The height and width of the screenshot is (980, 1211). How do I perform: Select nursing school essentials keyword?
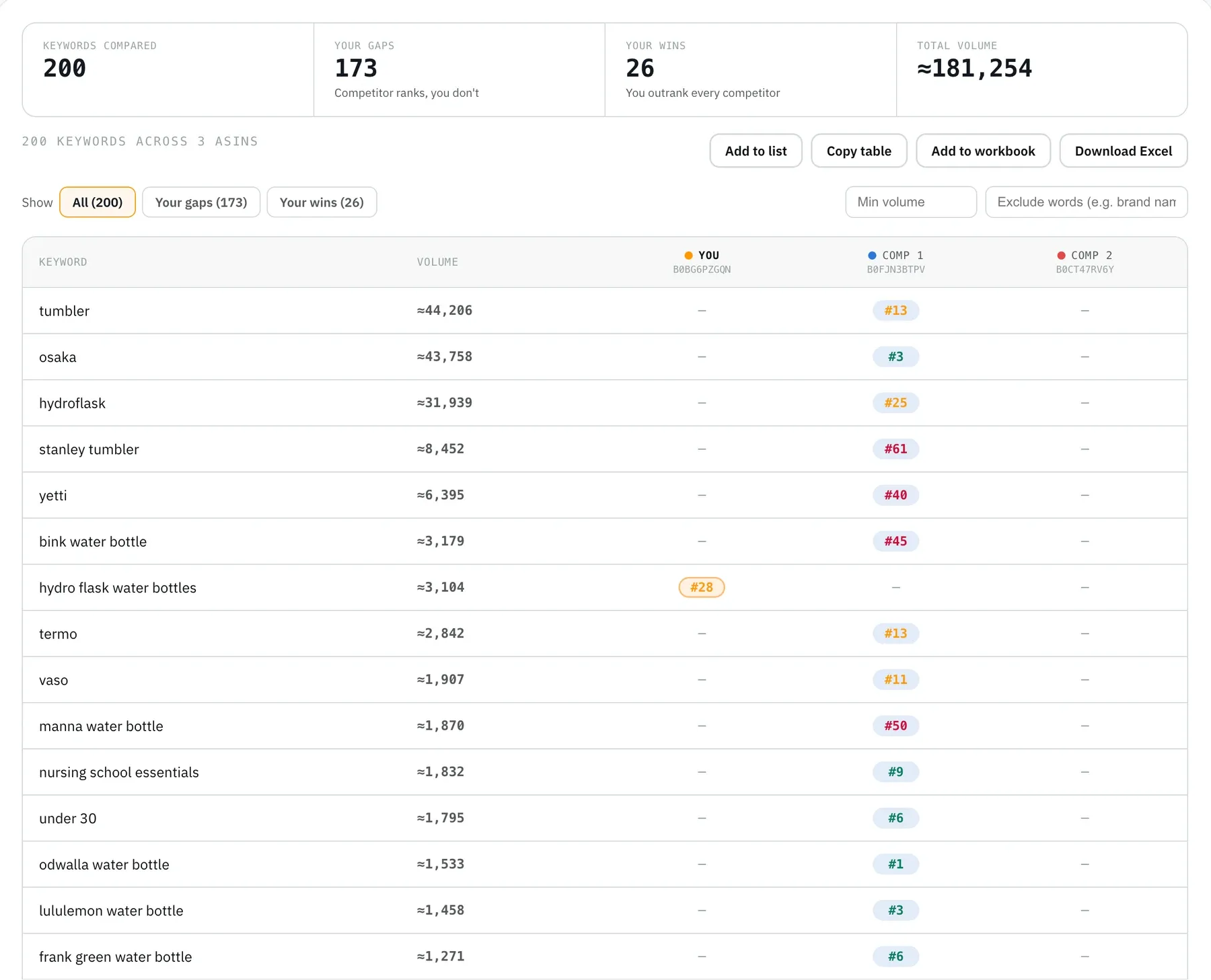point(119,772)
